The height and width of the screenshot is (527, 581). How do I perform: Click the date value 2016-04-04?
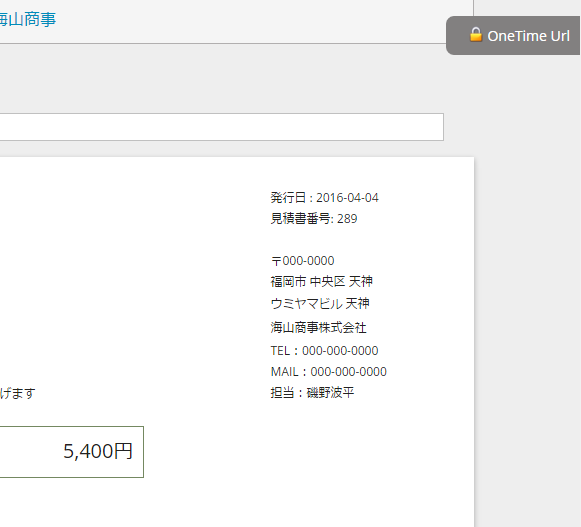point(348,198)
